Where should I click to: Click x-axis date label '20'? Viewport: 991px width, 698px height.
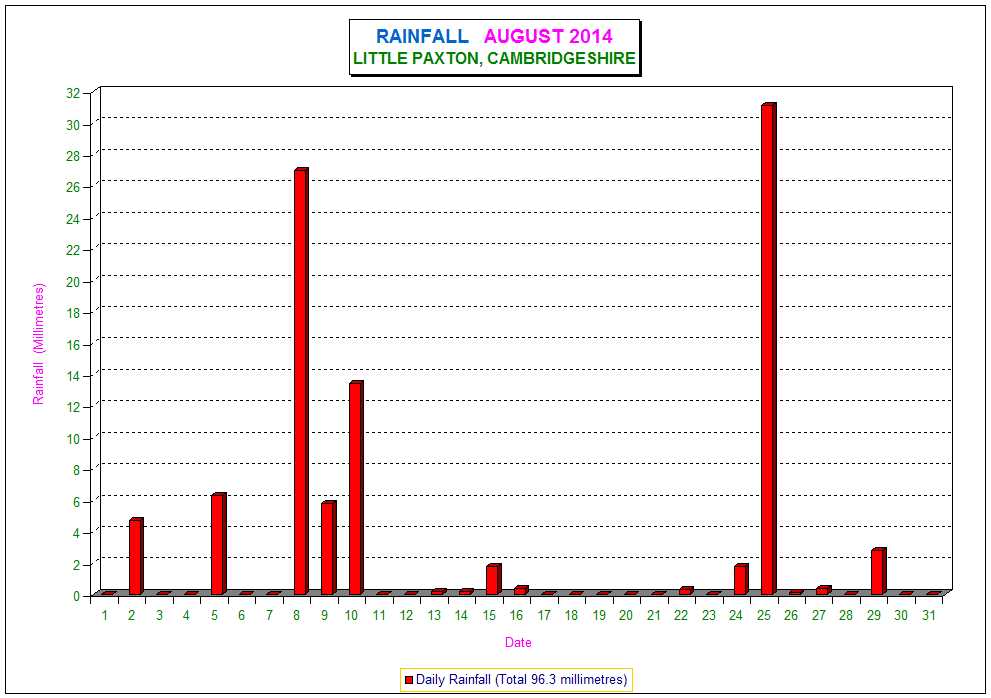coord(626,615)
